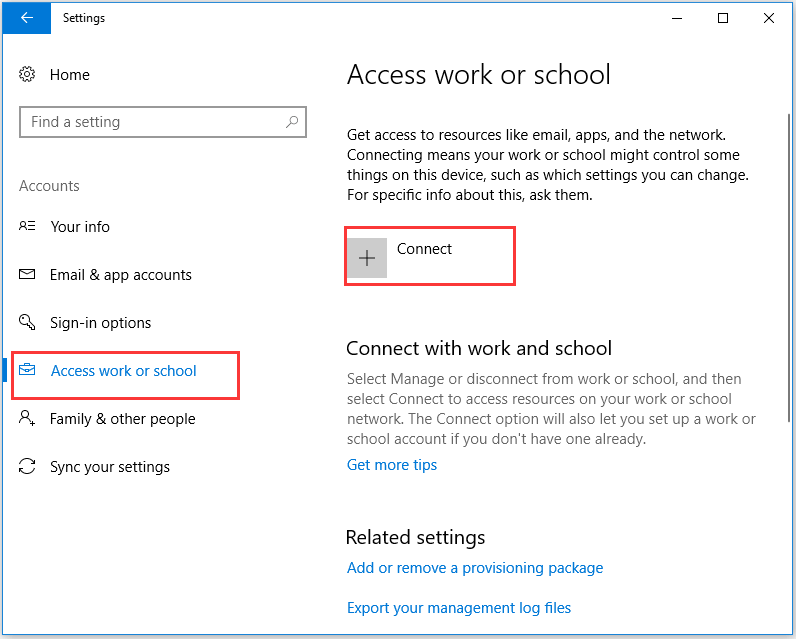Open the Home settings page
This screenshot has width=796, height=639.
(x=70, y=75)
